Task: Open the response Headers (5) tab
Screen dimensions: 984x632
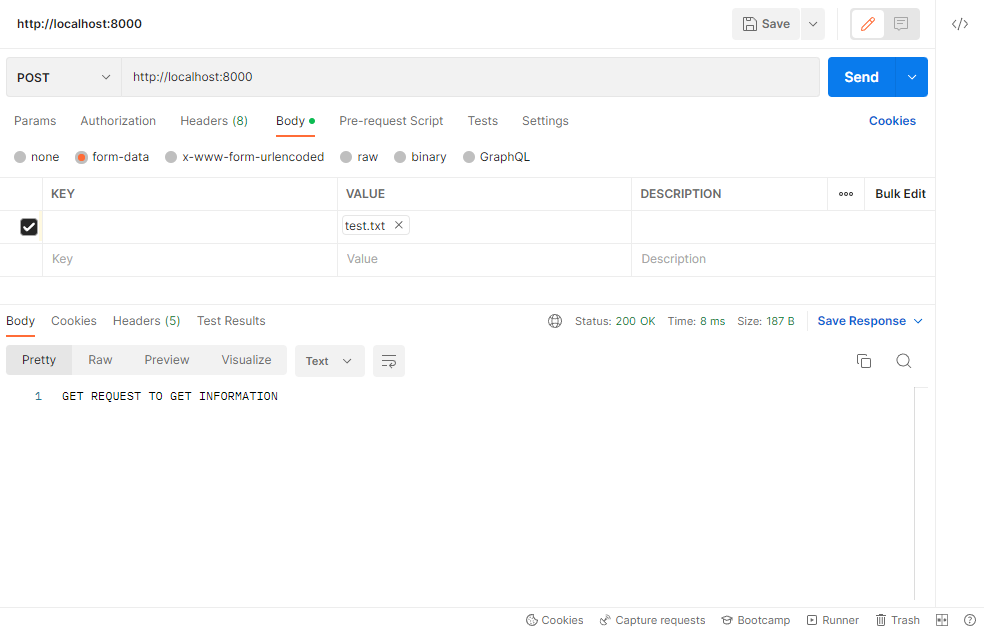Action: (146, 321)
